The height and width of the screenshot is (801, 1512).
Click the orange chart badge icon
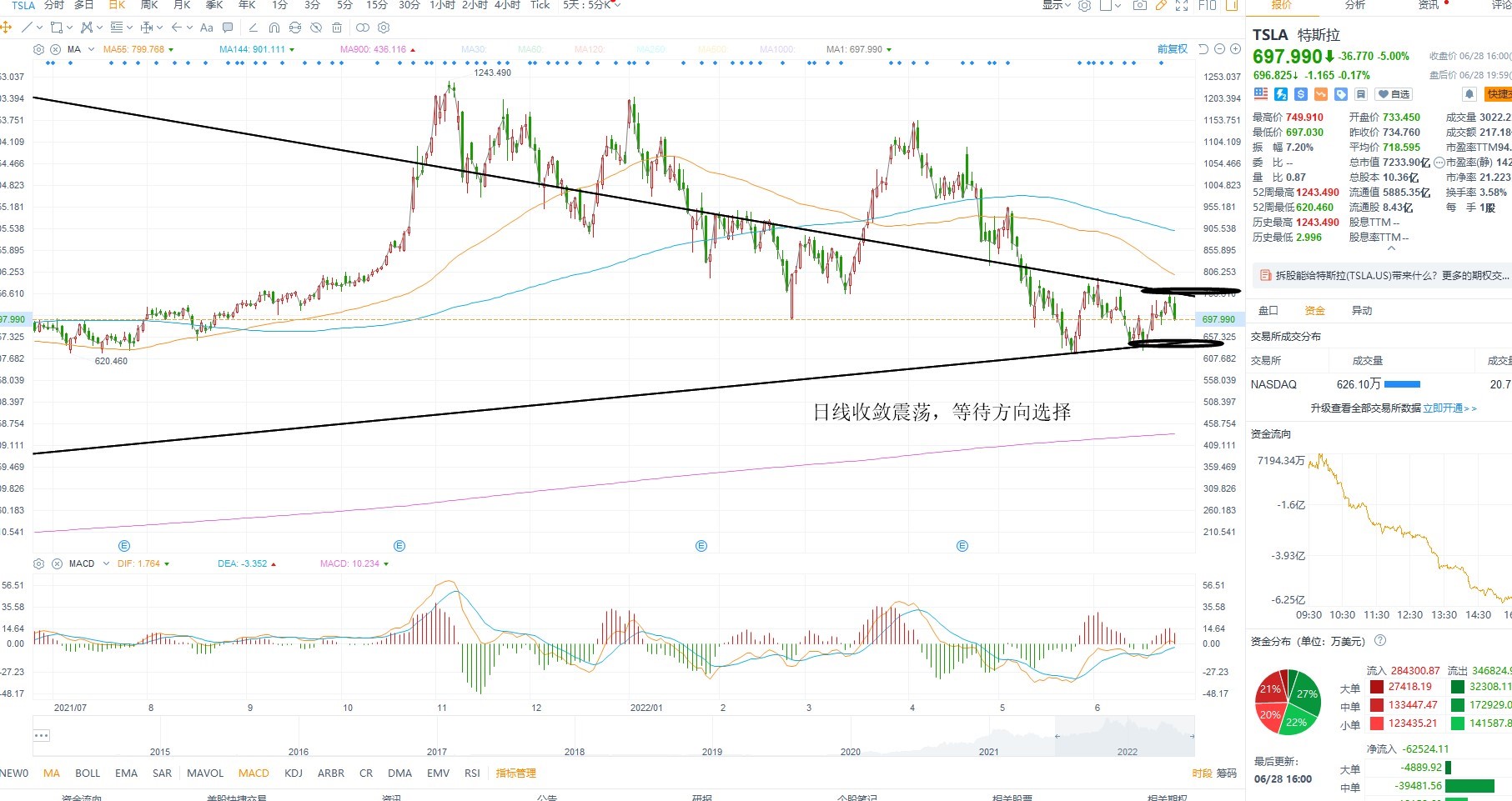tap(1321, 94)
